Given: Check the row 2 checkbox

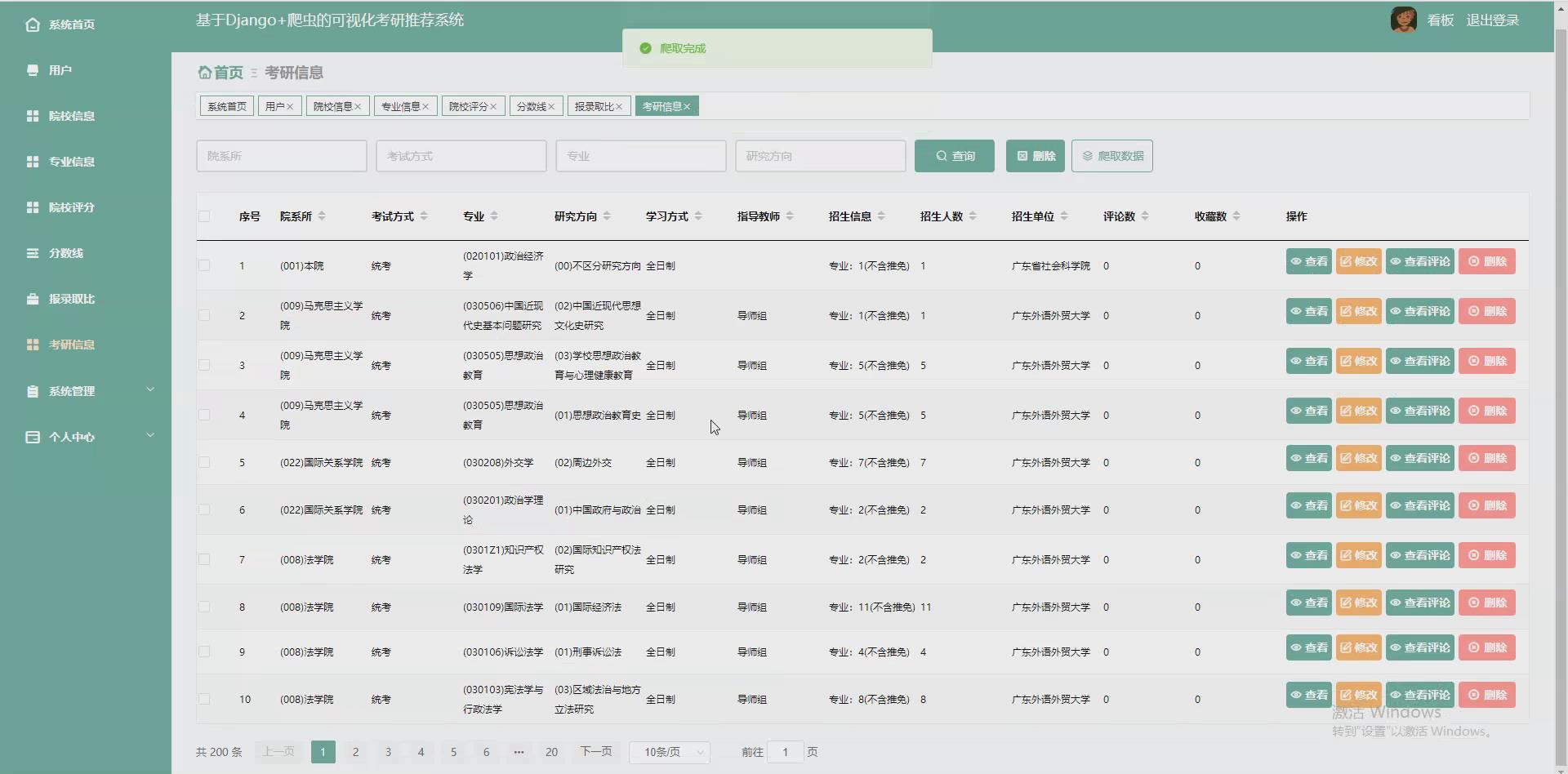Looking at the screenshot, I should pos(204,315).
